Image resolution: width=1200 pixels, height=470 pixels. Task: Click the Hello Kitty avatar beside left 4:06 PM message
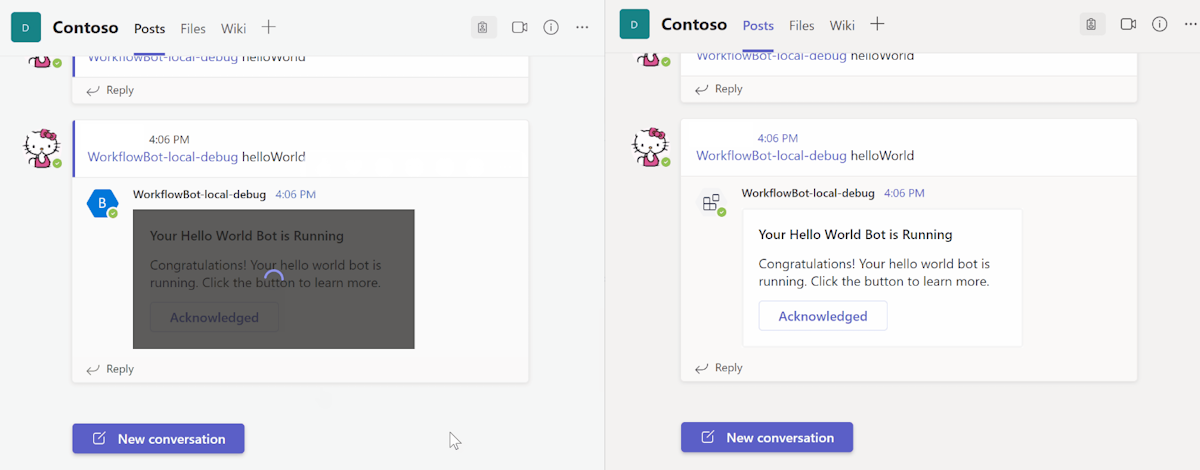tap(41, 148)
